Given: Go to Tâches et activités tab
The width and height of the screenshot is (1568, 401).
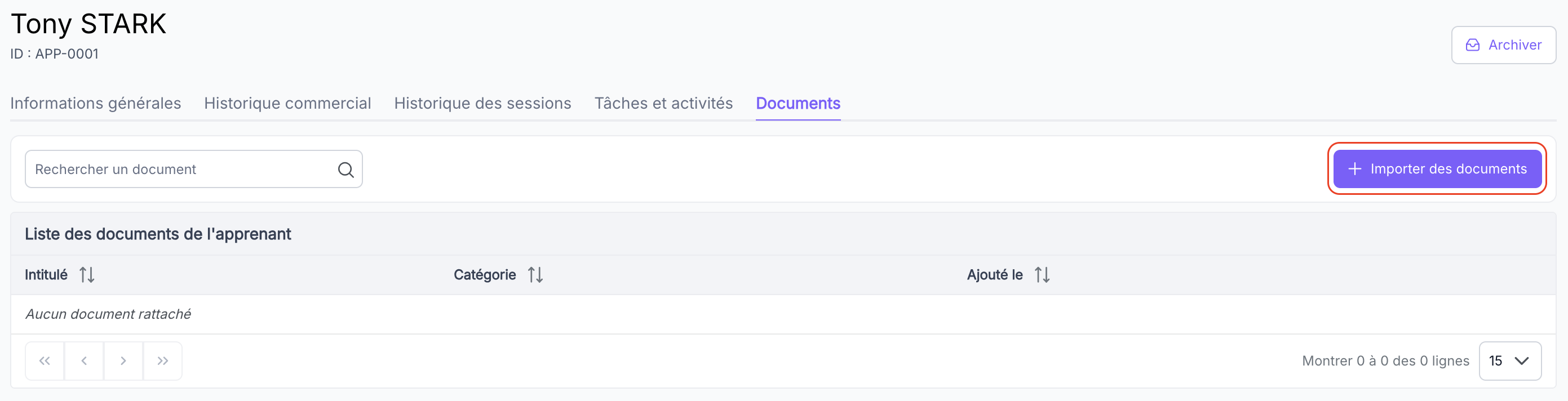Looking at the screenshot, I should pyautogui.click(x=663, y=104).
